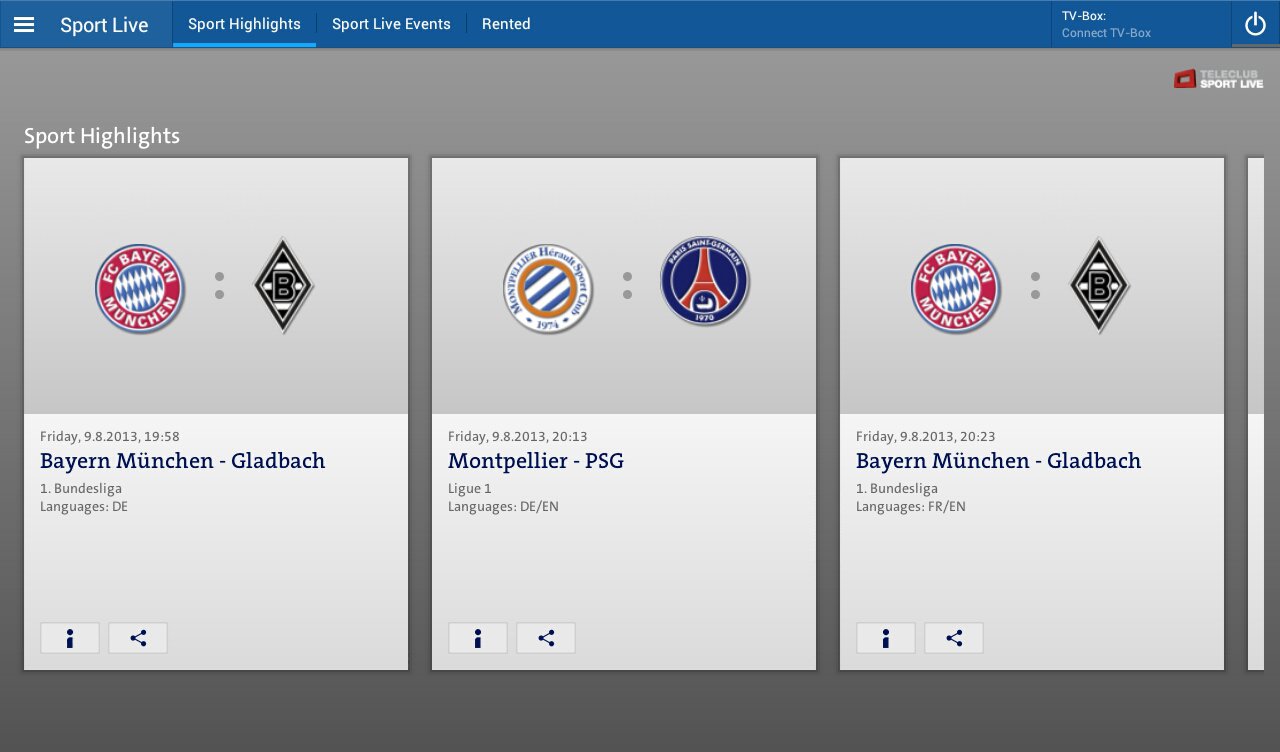Image resolution: width=1280 pixels, height=752 pixels.
Task: Switch to the Sport Highlights tab
Action: coord(244,24)
